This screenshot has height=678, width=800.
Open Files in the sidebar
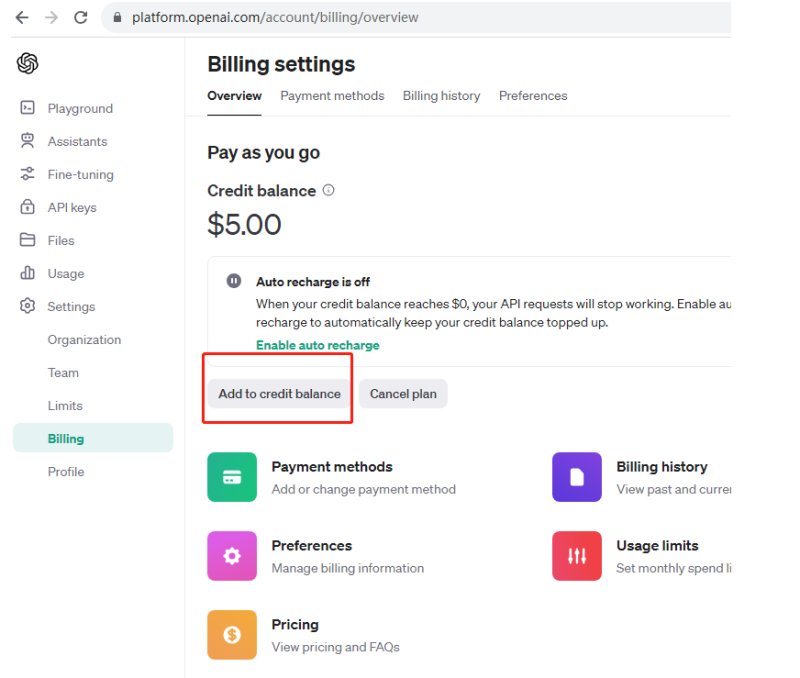coord(61,240)
